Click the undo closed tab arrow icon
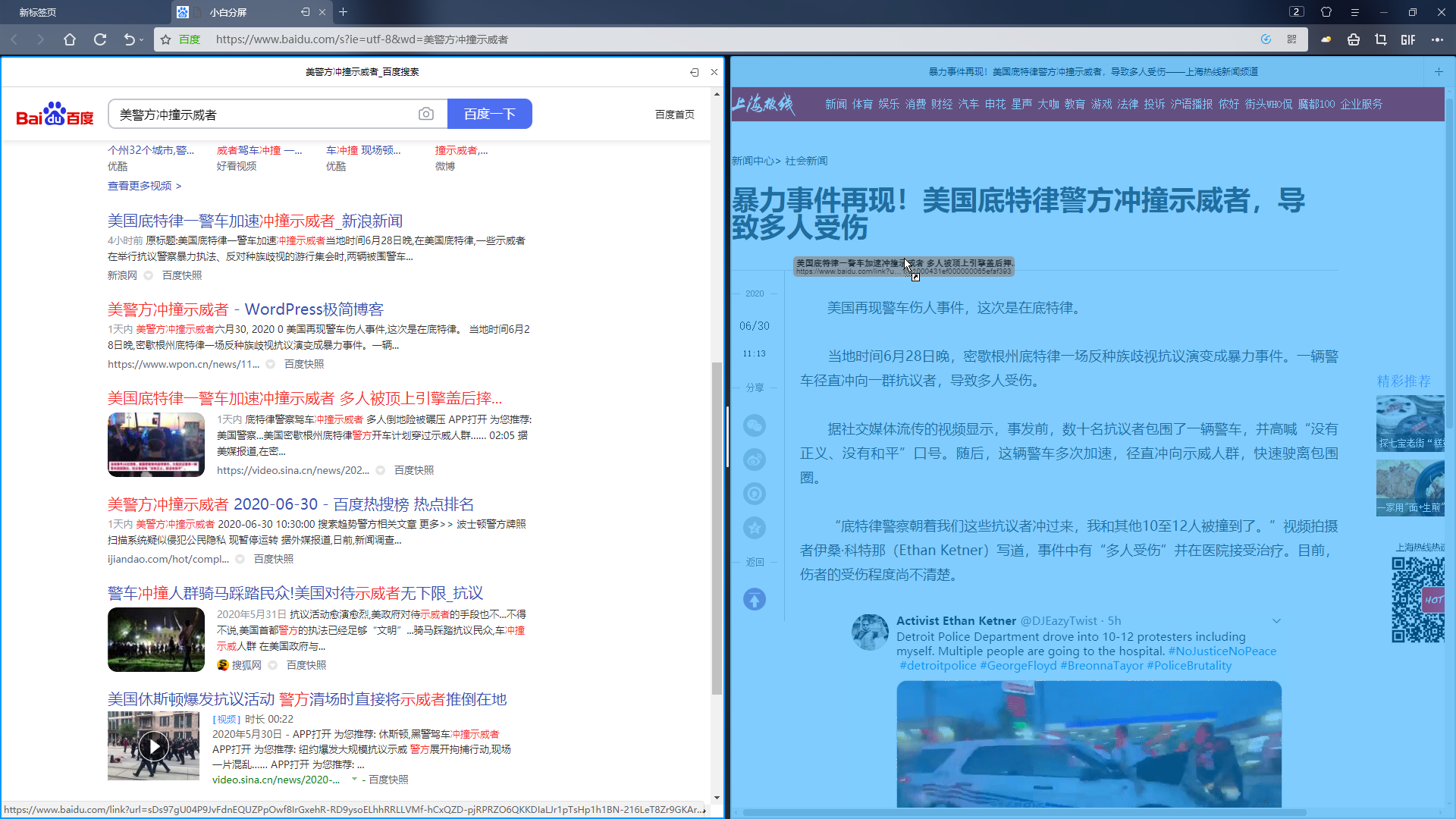 129,39
